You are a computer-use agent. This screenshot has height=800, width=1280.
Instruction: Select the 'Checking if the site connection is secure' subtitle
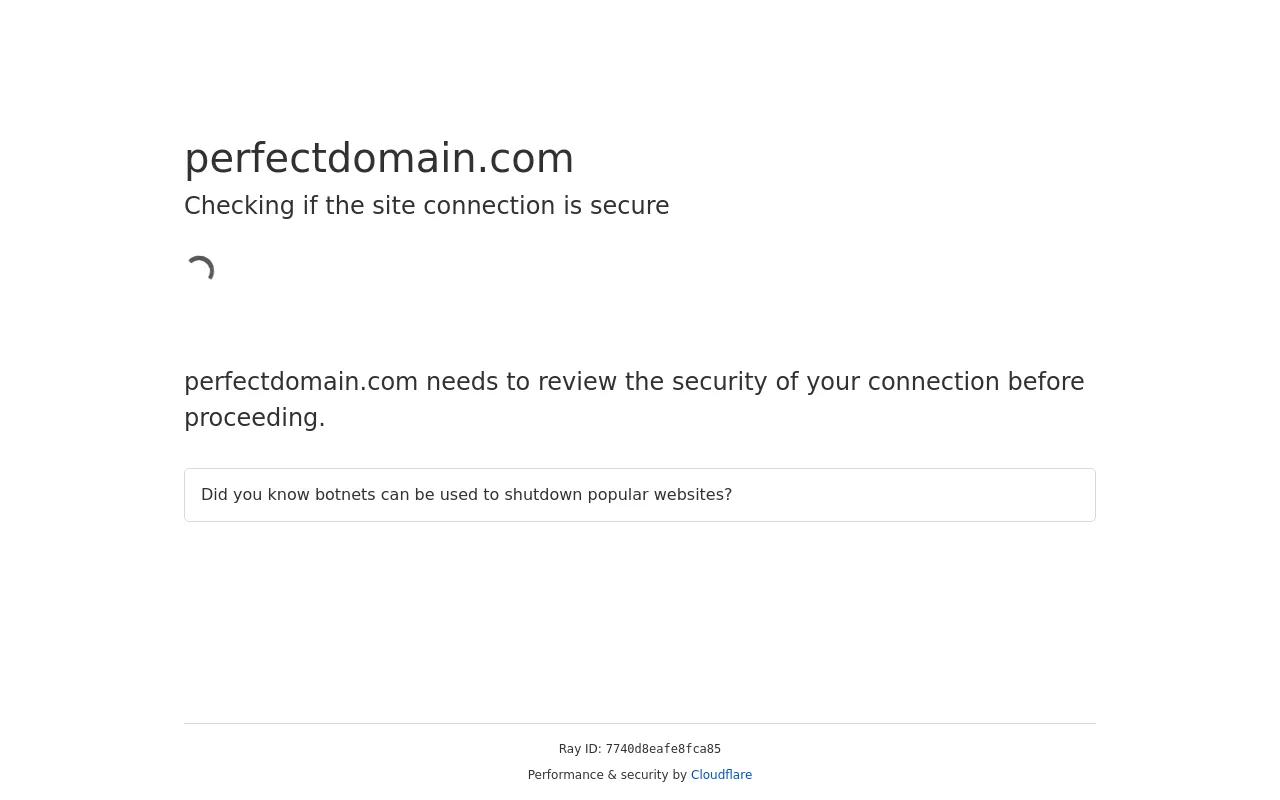coord(426,206)
